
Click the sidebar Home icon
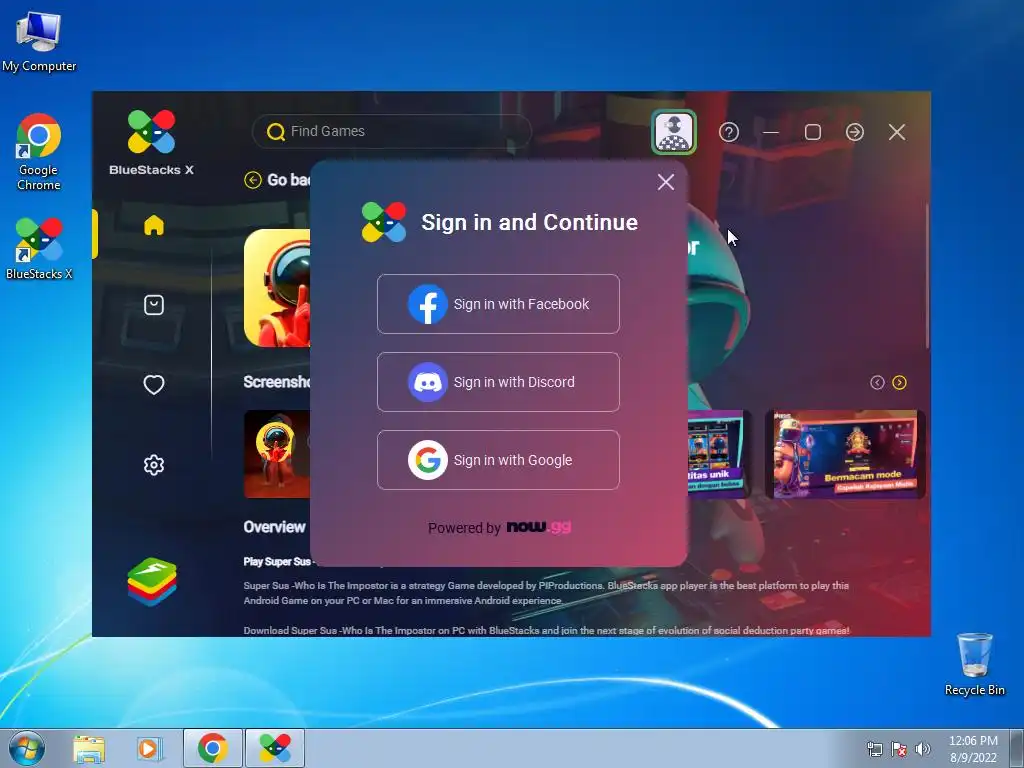point(154,225)
